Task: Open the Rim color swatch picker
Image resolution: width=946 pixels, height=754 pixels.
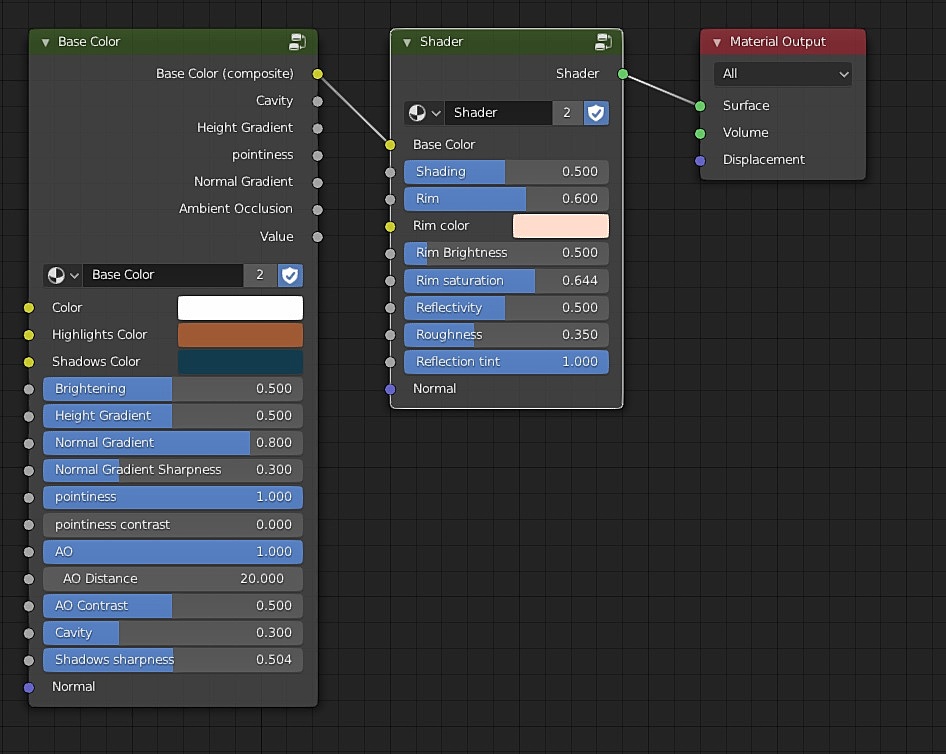Action: tap(560, 226)
